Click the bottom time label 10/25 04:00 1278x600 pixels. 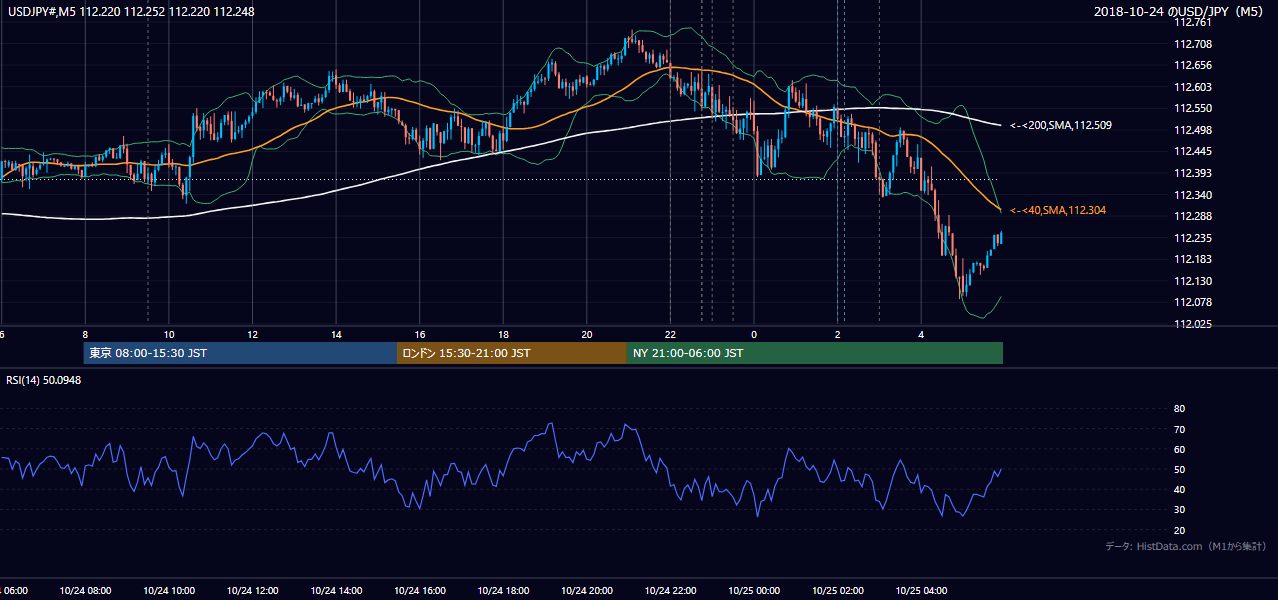click(x=921, y=591)
